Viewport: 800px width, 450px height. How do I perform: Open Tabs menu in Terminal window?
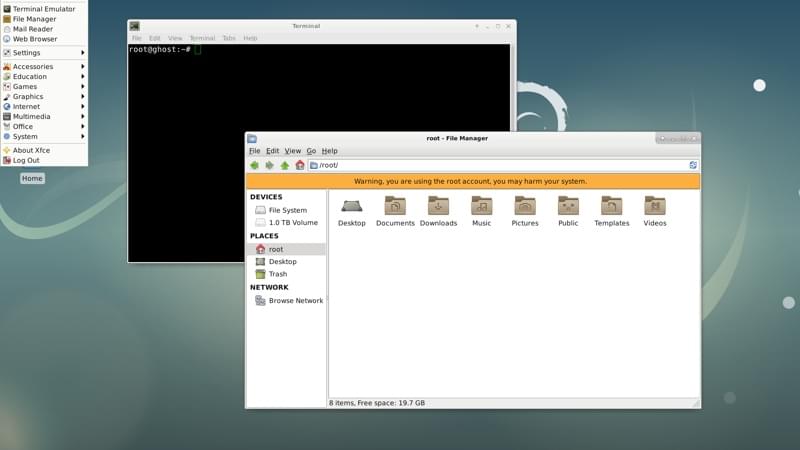click(229, 38)
